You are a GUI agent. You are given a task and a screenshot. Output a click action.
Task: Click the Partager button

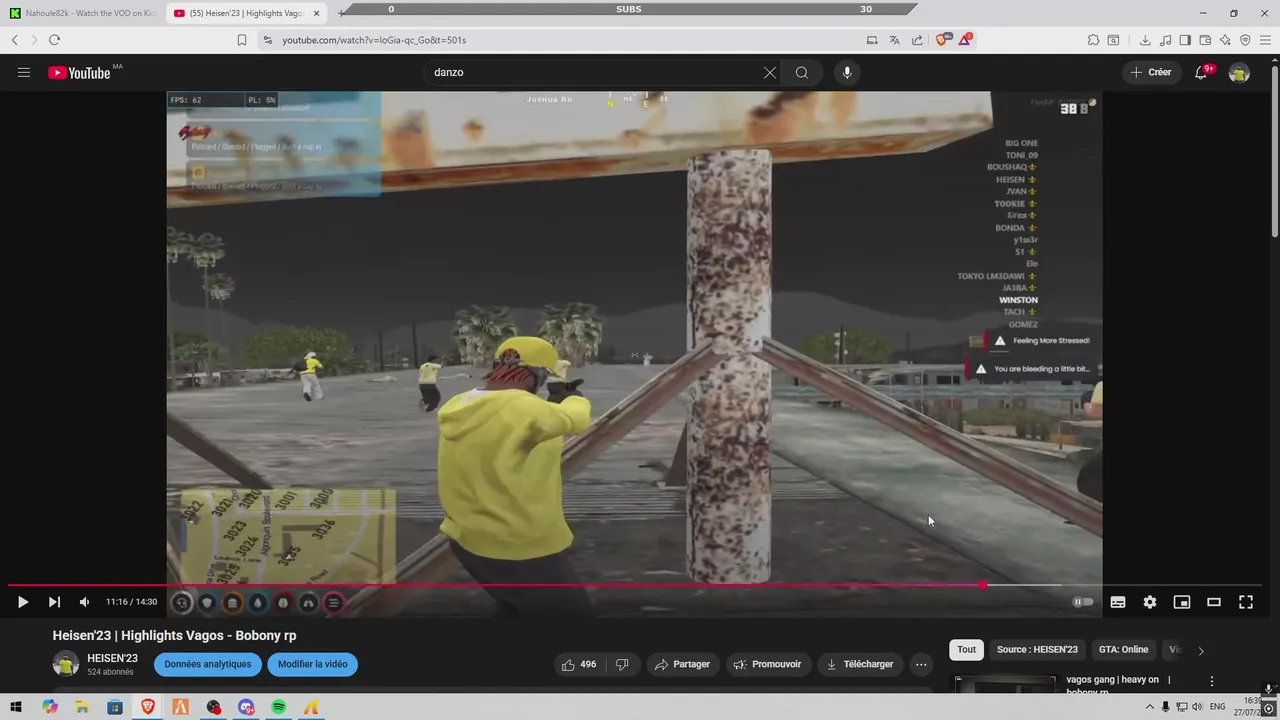coord(682,664)
